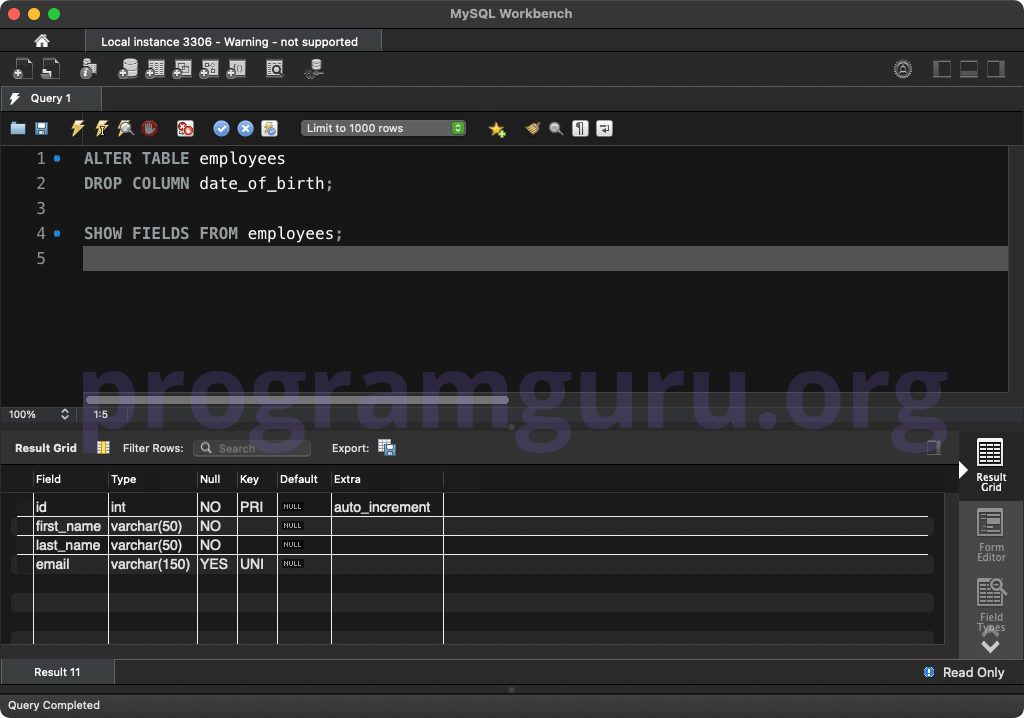Viewport: 1024px width, 718px height.
Task: Stop the running query
Action: [149, 128]
